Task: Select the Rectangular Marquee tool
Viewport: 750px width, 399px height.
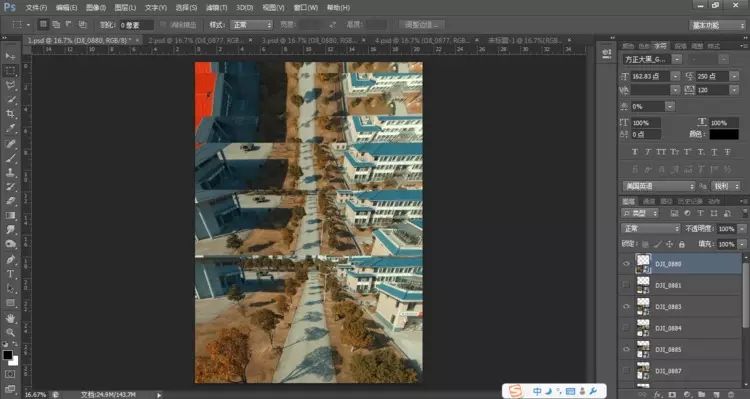Action: [10, 71]
